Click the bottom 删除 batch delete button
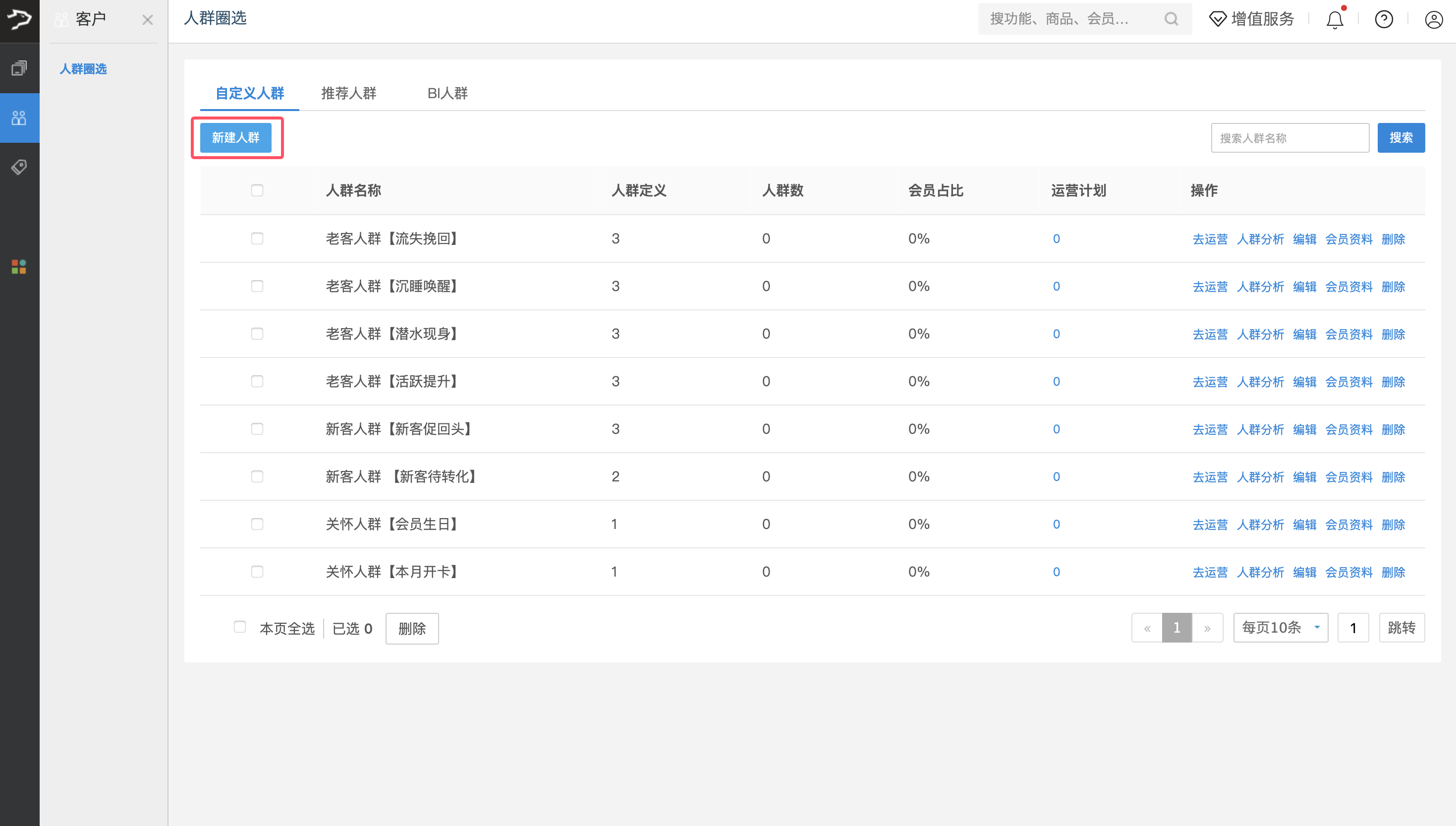The width and height of the screenshot is (1456, 826). 412,628
